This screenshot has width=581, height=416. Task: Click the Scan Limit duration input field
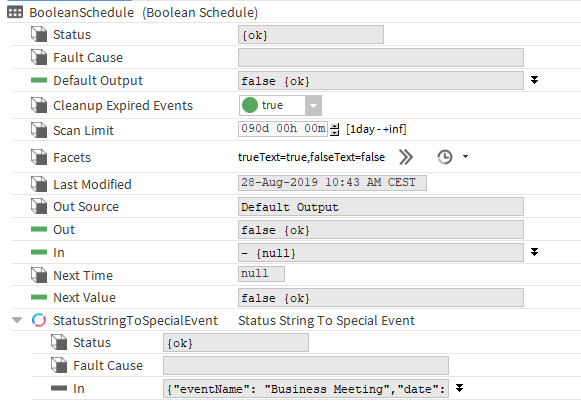tap(283, 129)
